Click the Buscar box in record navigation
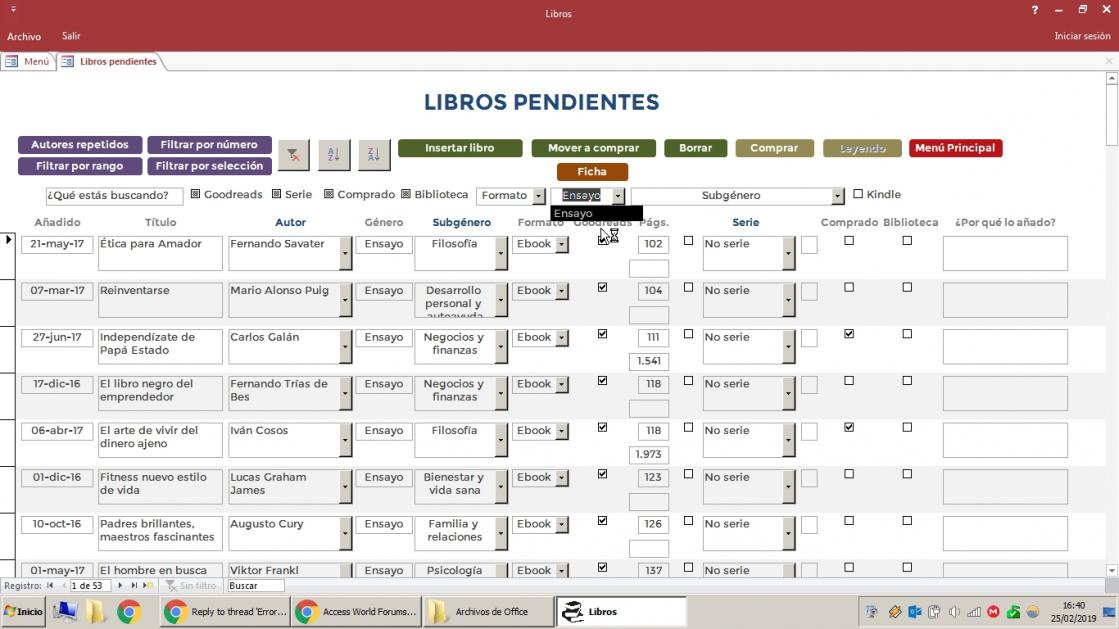1119x629 pixels. pos(255,586)
